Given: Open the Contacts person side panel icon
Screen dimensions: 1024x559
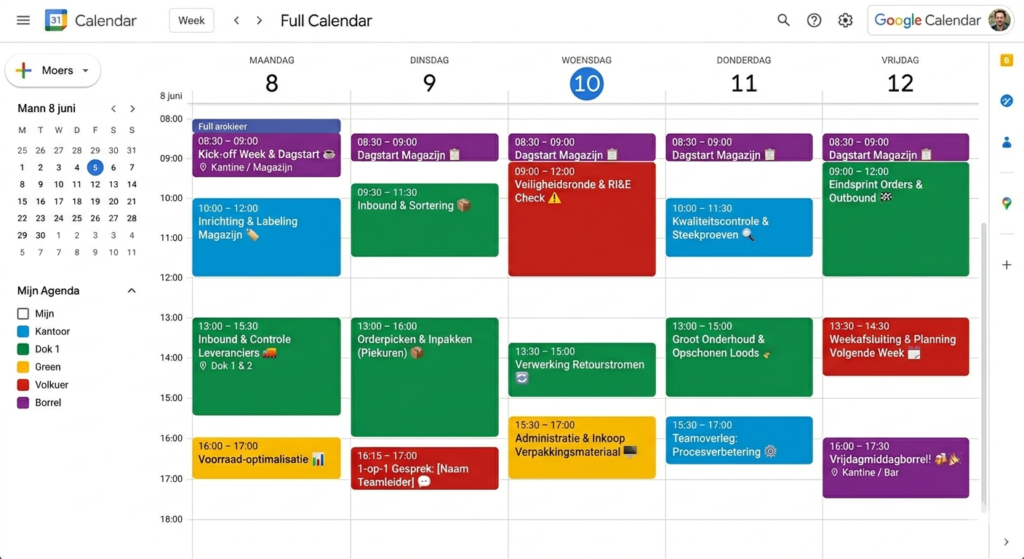Looking at the screenshot, I should pos(1006,142).
